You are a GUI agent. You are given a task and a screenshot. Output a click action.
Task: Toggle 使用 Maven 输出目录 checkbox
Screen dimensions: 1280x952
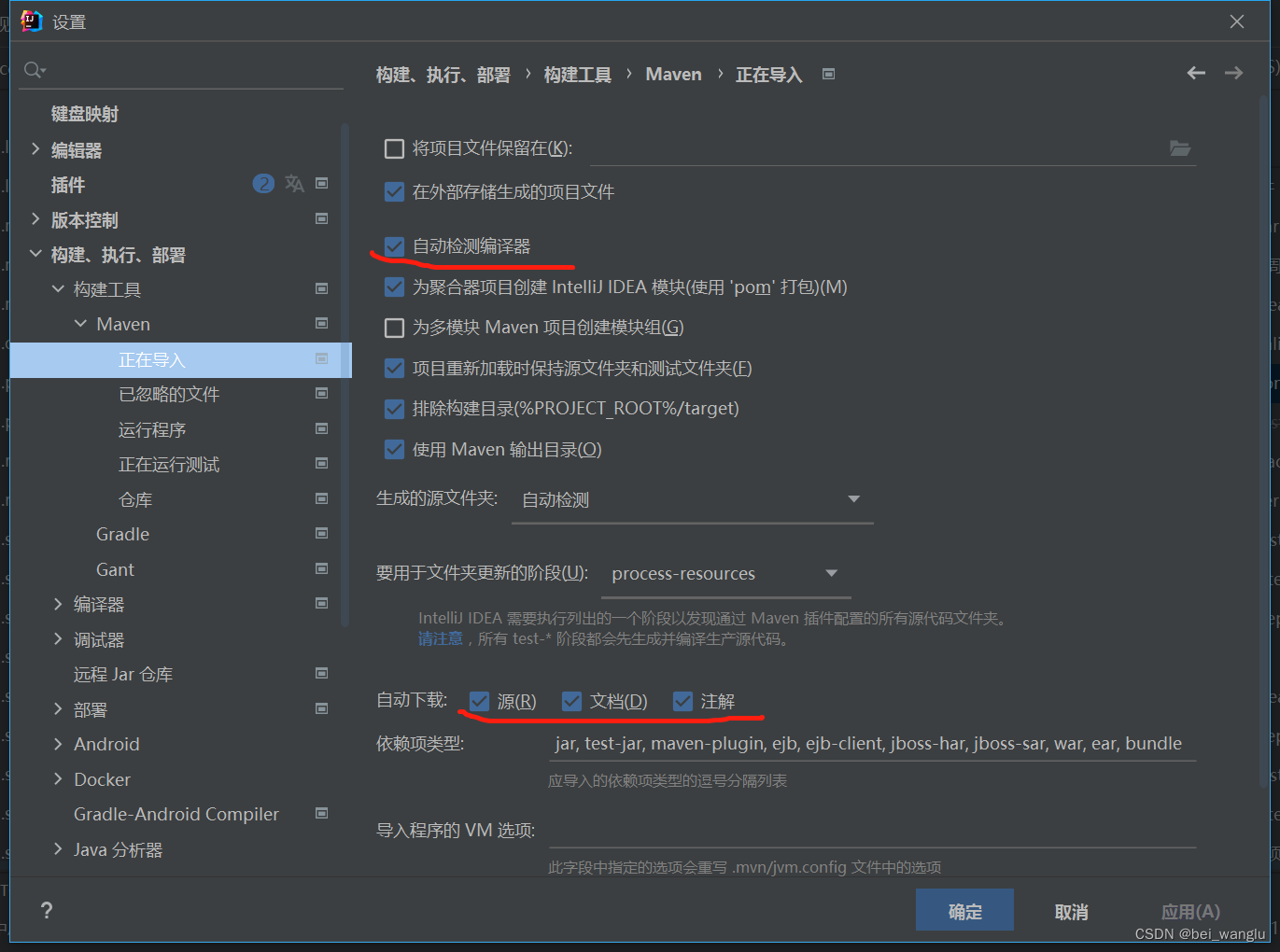point(395,450)
